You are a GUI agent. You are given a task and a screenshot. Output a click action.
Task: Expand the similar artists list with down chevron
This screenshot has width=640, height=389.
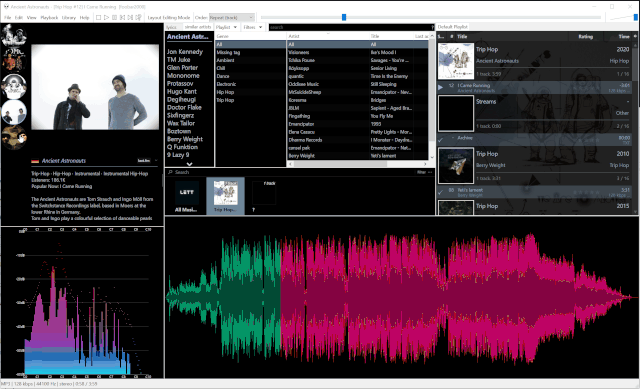[189, 164]
